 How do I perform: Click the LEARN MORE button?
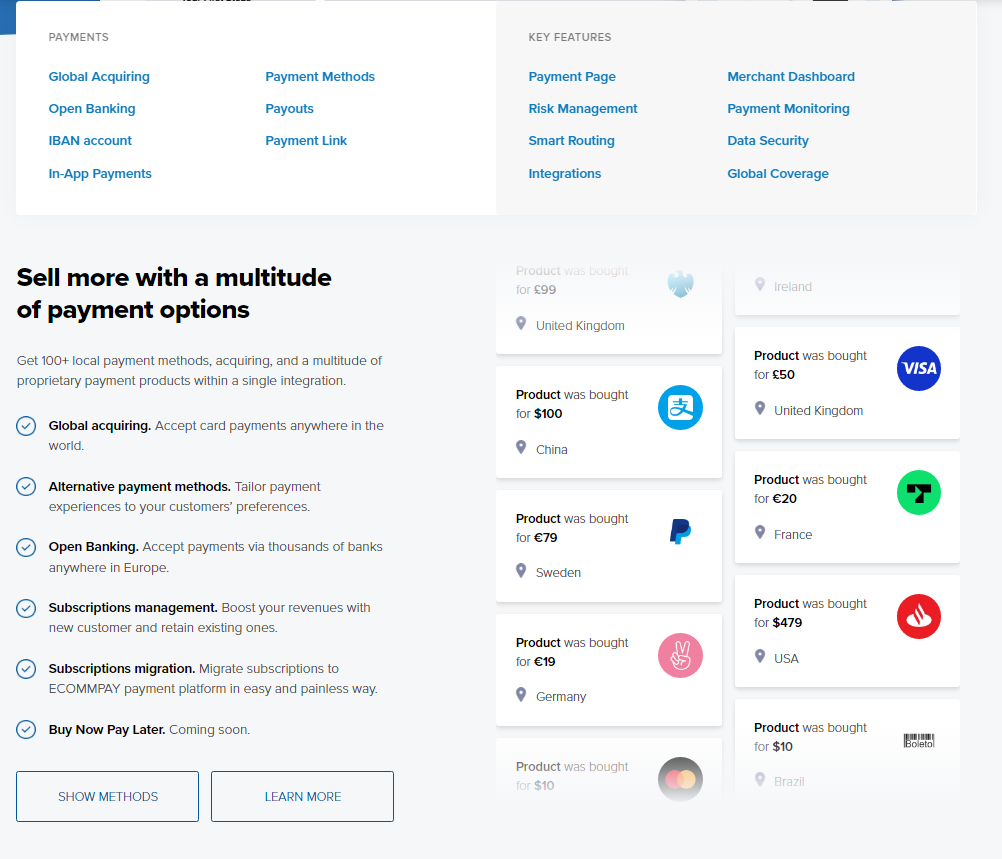pyautogui.click(x=301, y=796)
